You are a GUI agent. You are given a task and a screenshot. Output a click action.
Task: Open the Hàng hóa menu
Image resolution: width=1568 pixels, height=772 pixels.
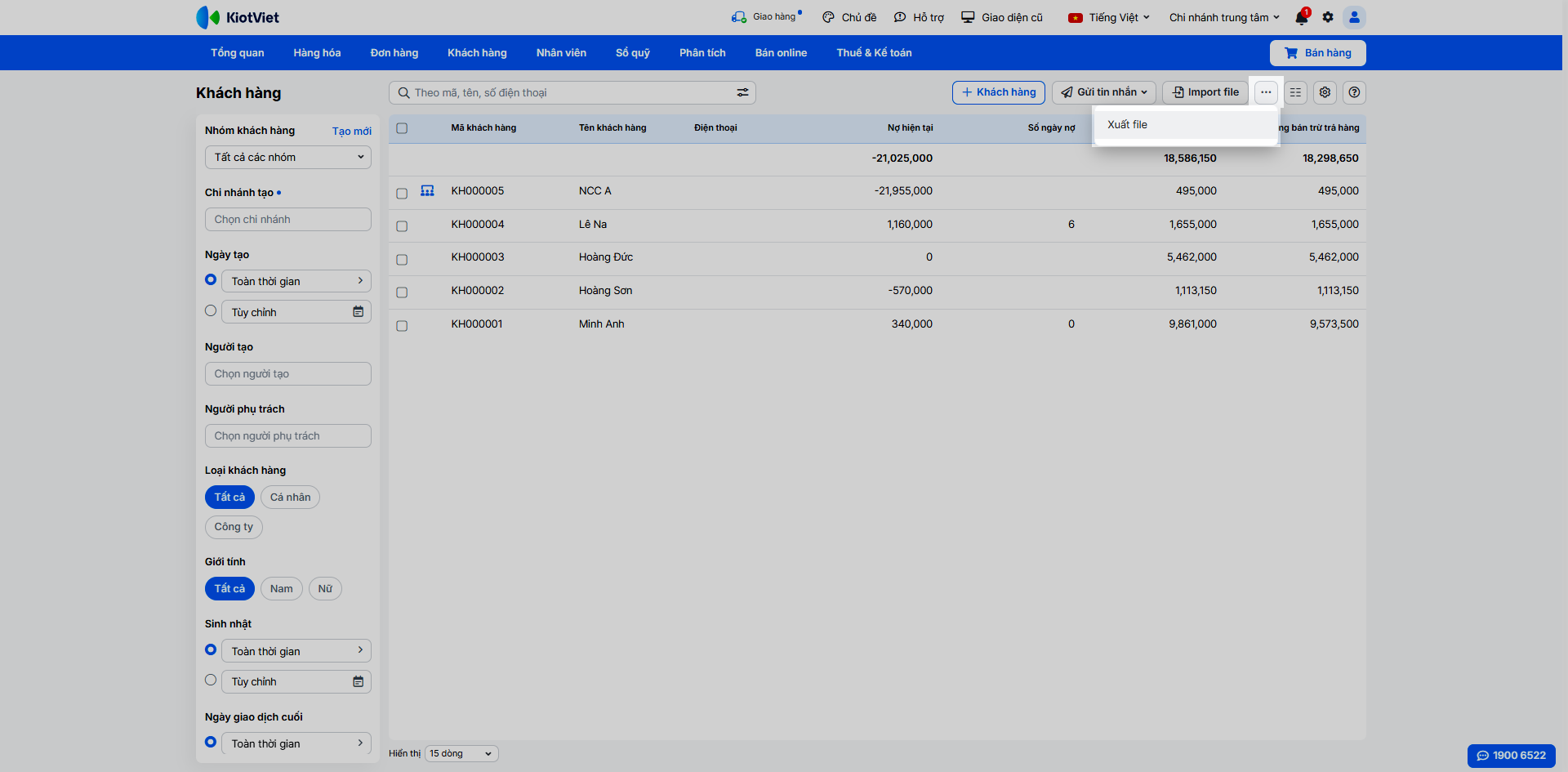[x=317, y=52]
